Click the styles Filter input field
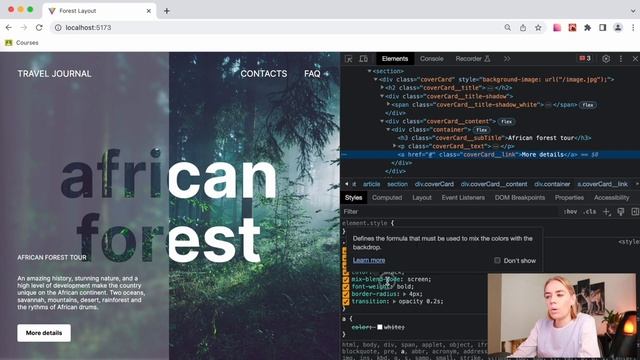The image size is (640, 360). coord(449,211)
